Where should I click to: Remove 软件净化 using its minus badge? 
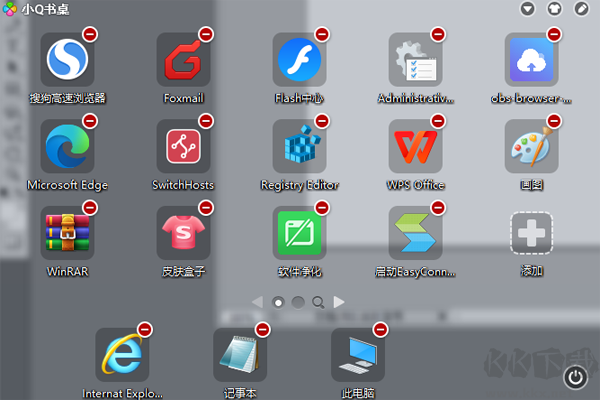[322, 208]
